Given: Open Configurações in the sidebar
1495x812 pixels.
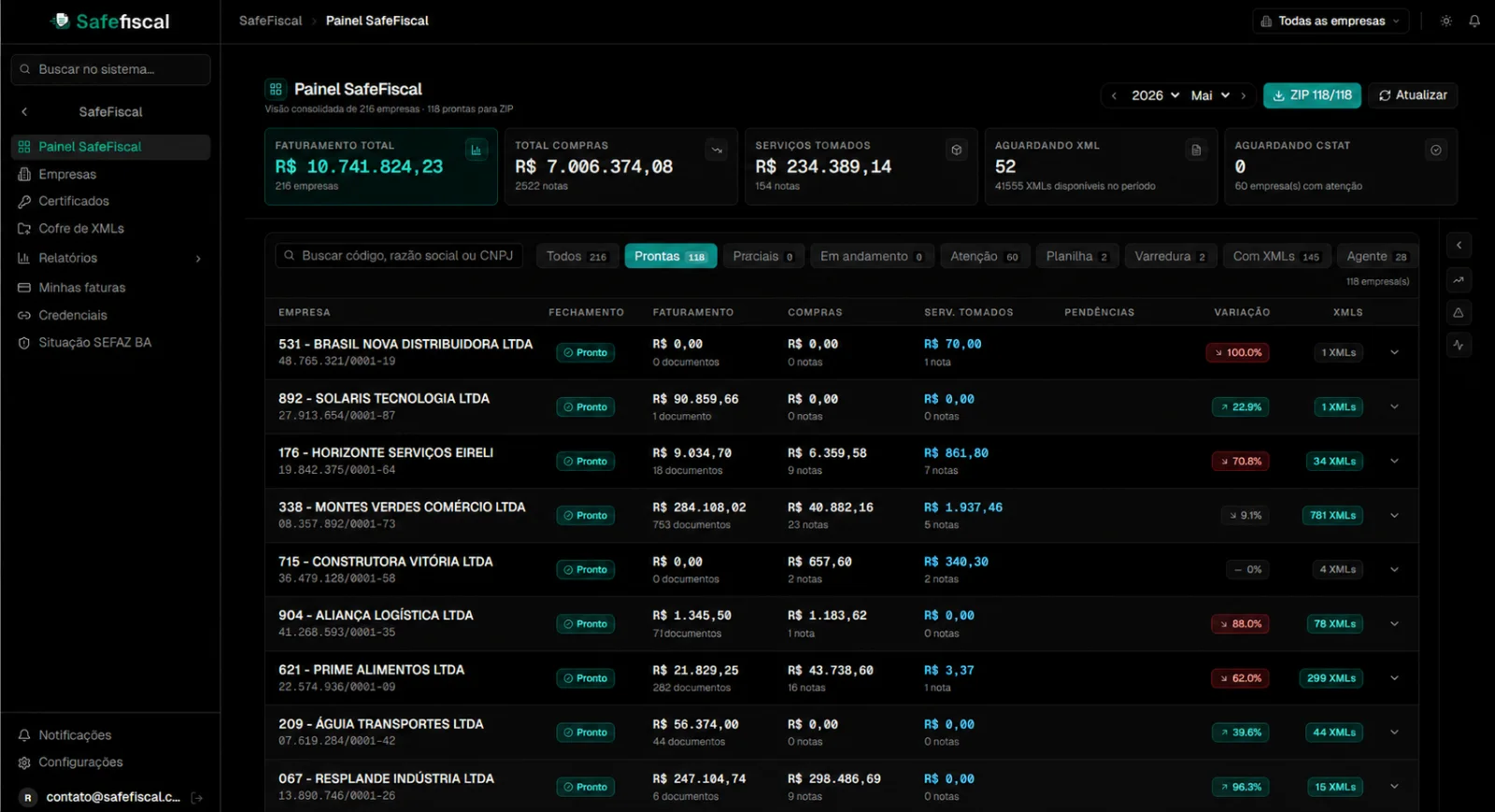Looking at the screenshot, I should tap(110, 762).
